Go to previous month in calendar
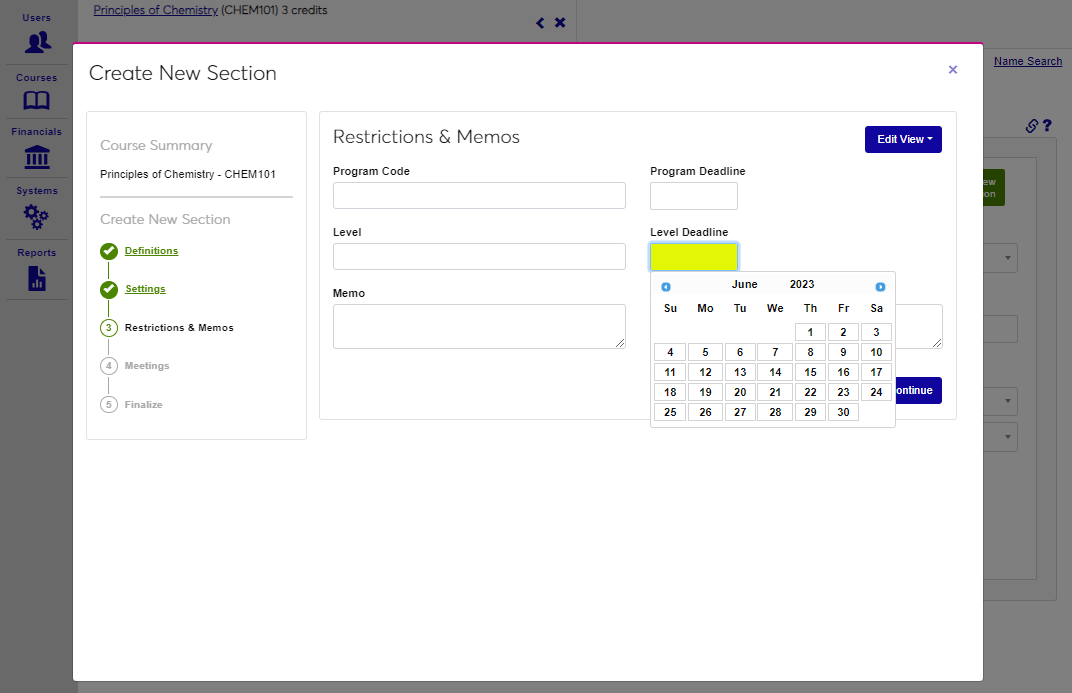1072x693 pixels. pos(666,287)
